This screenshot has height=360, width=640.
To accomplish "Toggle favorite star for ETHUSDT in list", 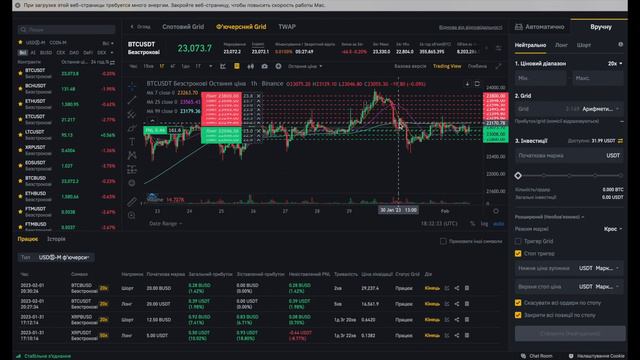I will tap(20, 104).
